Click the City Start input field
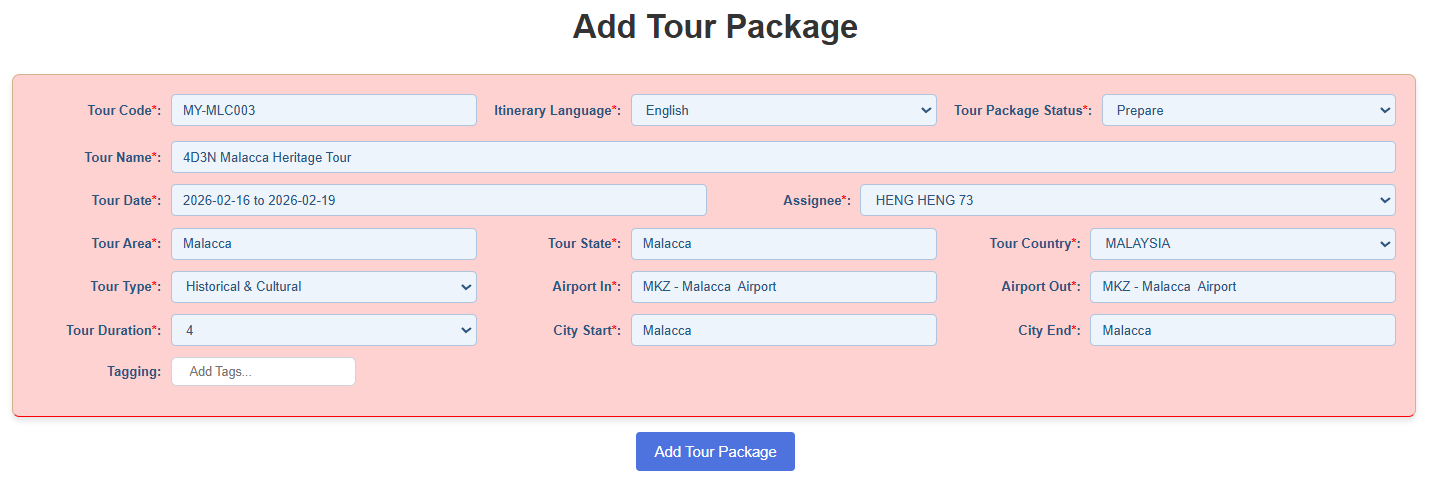The height and width of the screenshot is (490, 1431). (x=783, y=330)
